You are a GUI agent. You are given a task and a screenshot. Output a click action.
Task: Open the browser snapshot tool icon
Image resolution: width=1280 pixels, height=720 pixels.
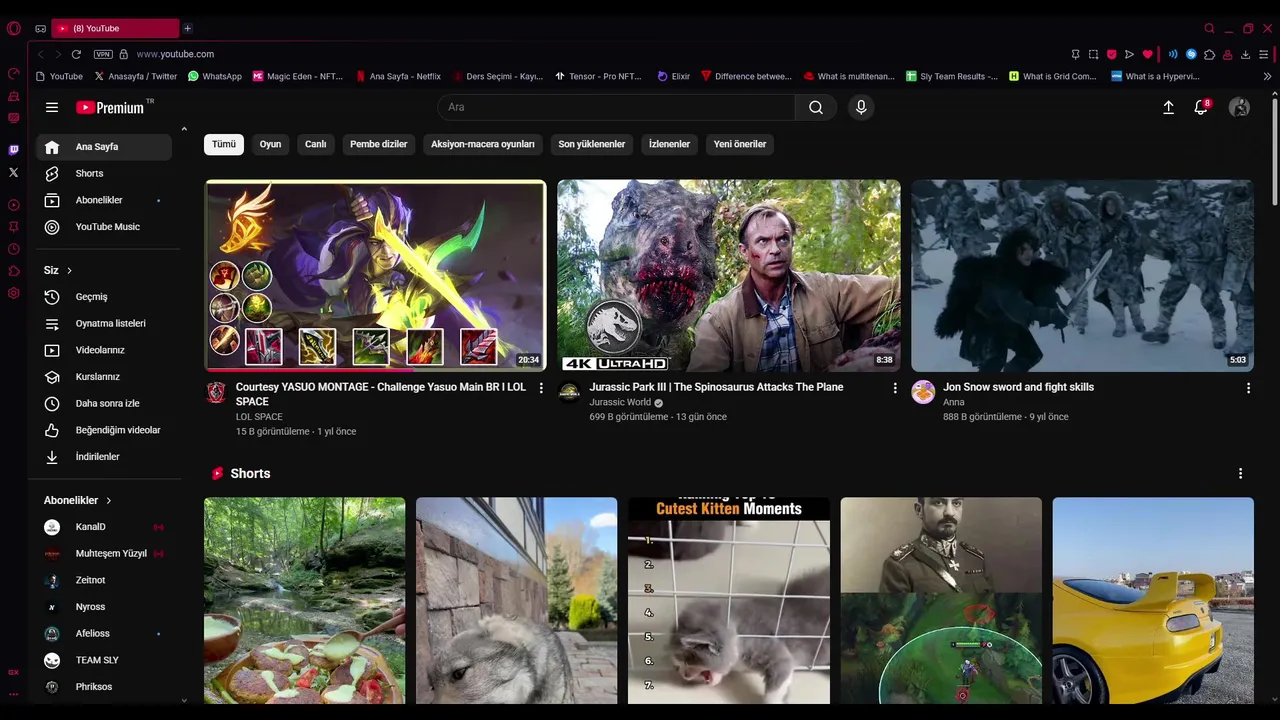(1094, 54)
